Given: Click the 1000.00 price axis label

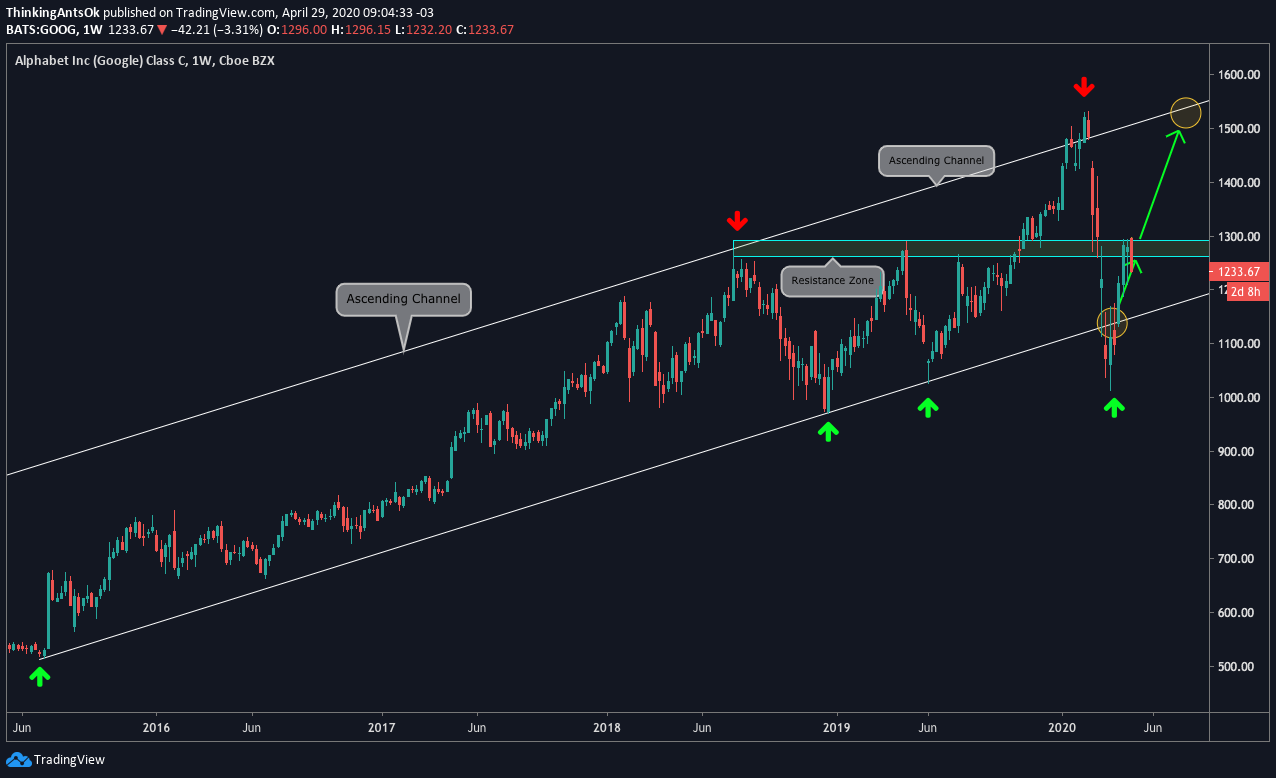Looking at the screenshot, I should coord(1237,398).
